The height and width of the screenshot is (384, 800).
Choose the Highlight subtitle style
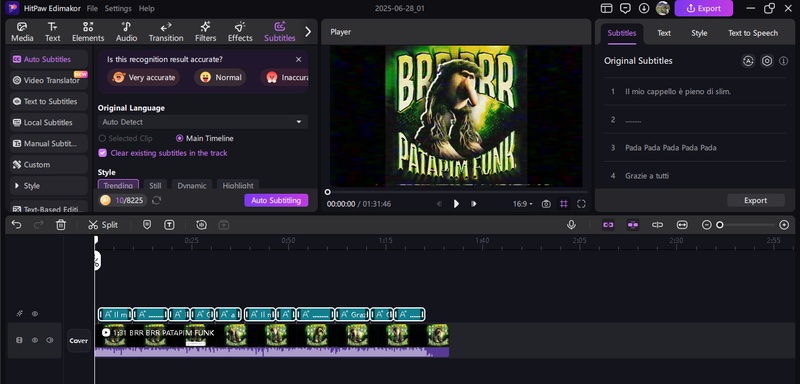tap(238, 186)
